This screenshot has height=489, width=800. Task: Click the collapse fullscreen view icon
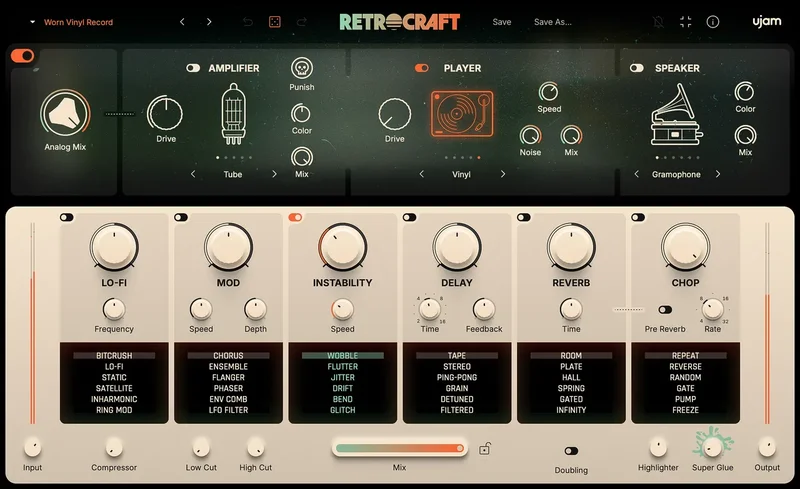pyautogui.click(x=686, y=22)
